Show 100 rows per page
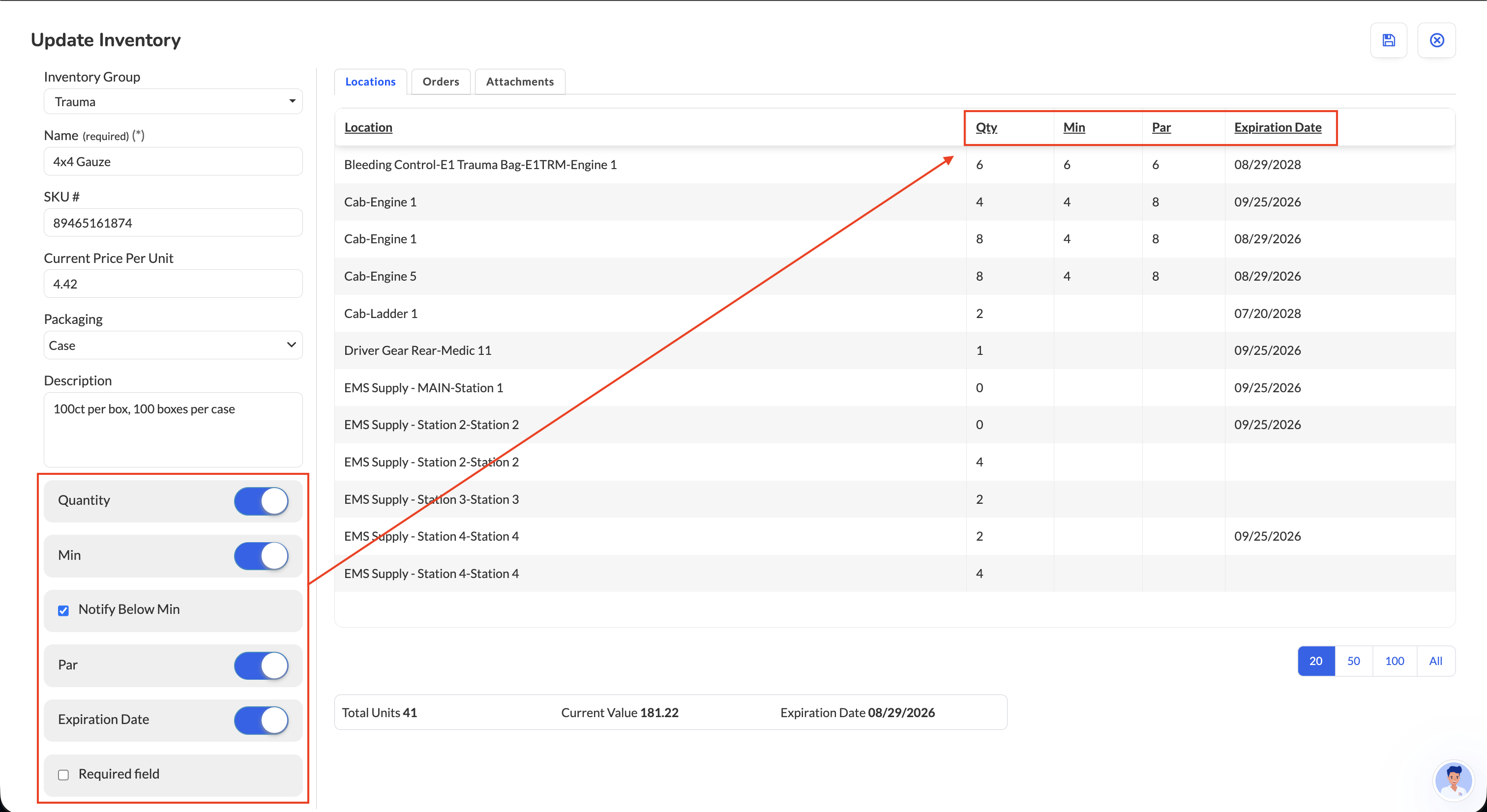Viewport: 1487px width, 812px height. pyautogui.click(x=1395, y=661)
